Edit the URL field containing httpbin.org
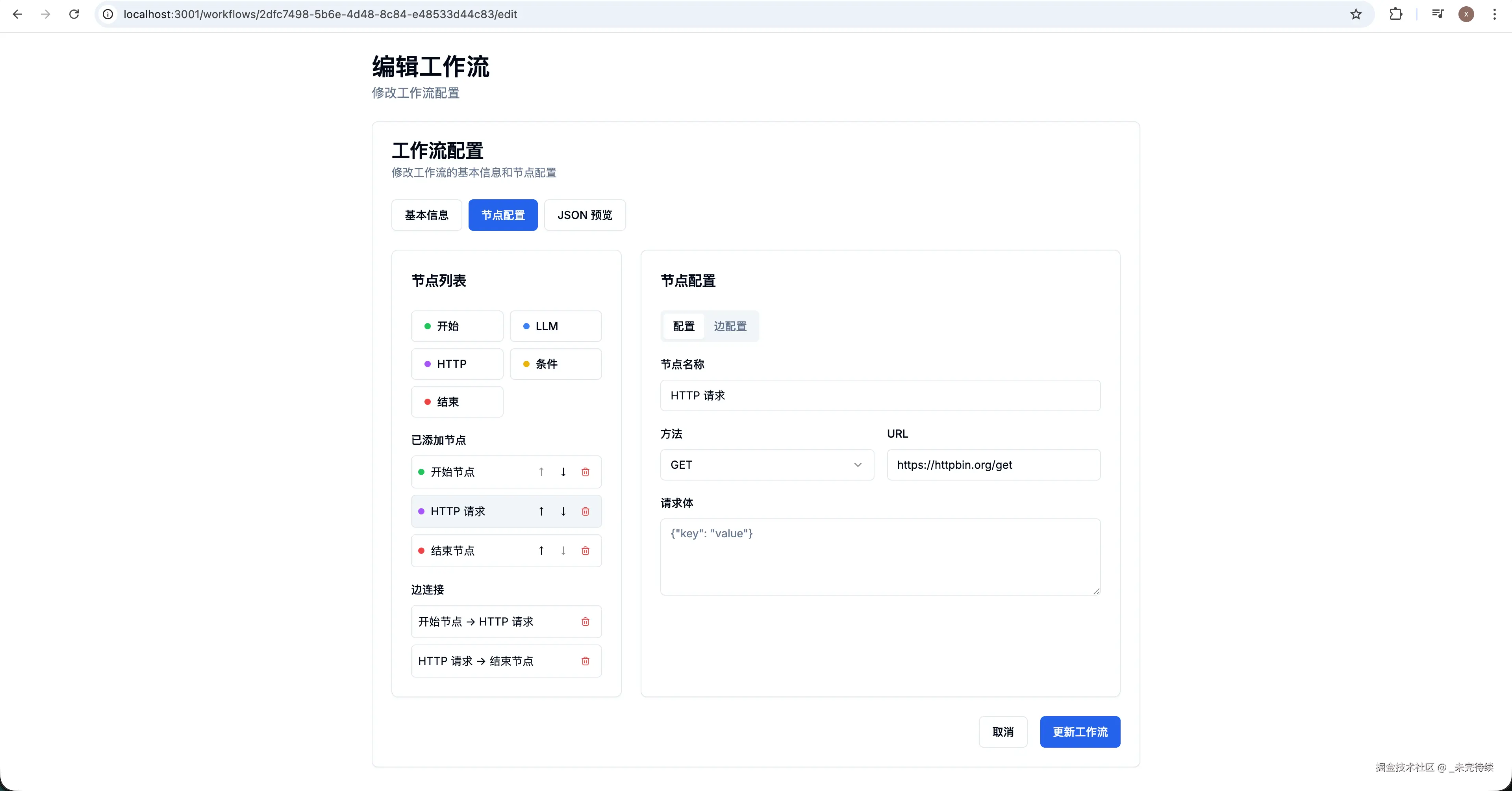The image size is (1512, 791). [x=993, y=464]
